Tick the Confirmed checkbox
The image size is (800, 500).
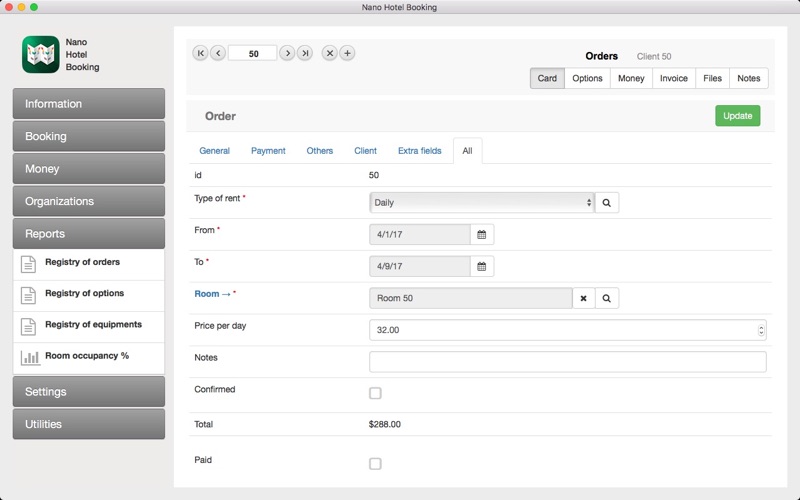(375, 393)
